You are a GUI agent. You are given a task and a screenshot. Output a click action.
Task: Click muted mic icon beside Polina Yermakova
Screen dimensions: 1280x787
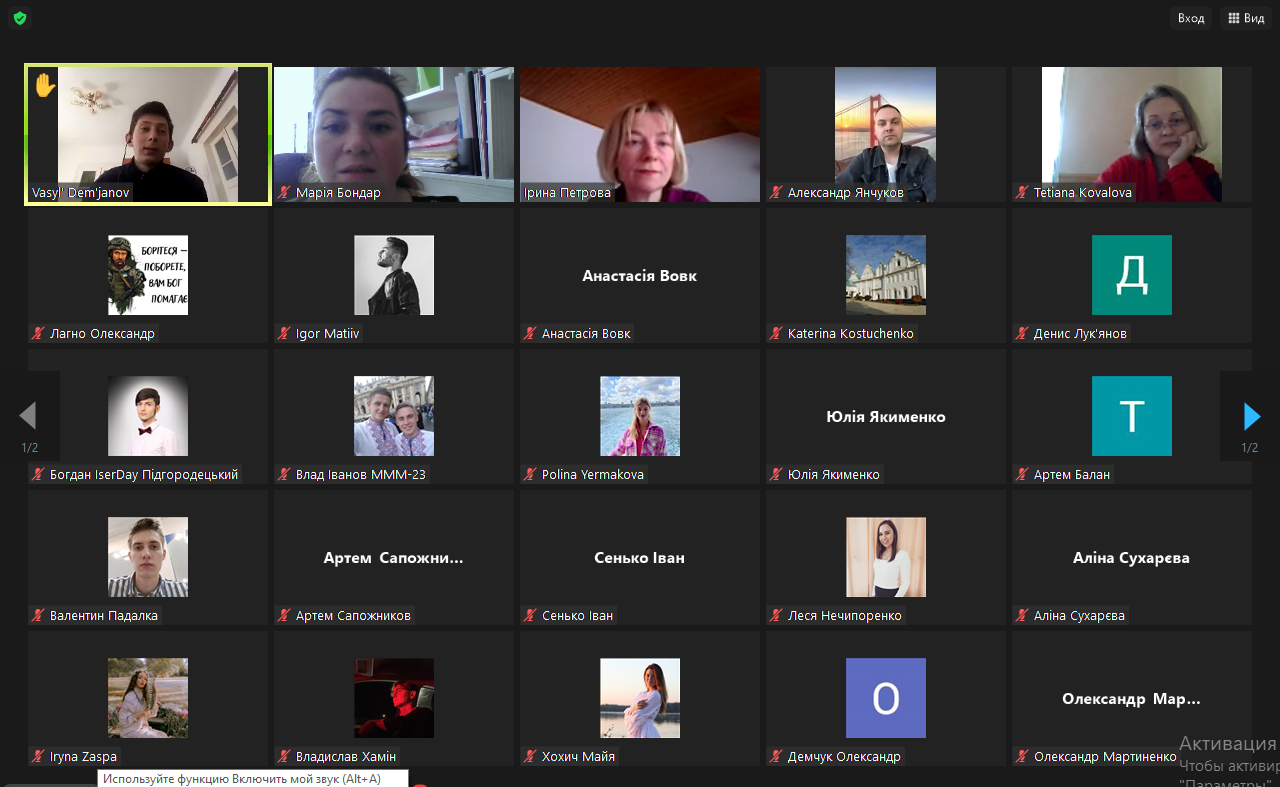tap(531, 475)
